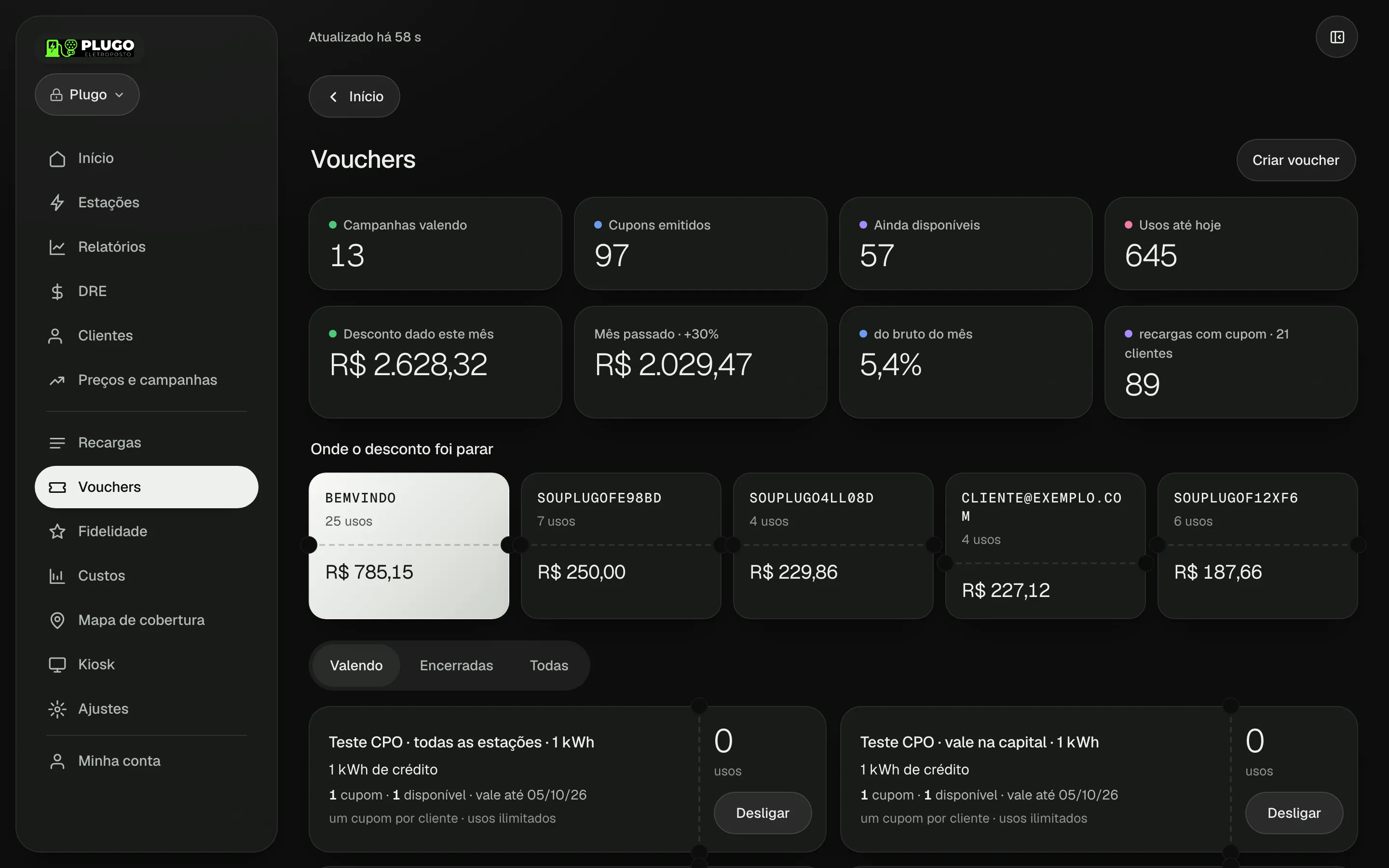Click the star Fidelidade icon
1389x868 pixels.
57,531
